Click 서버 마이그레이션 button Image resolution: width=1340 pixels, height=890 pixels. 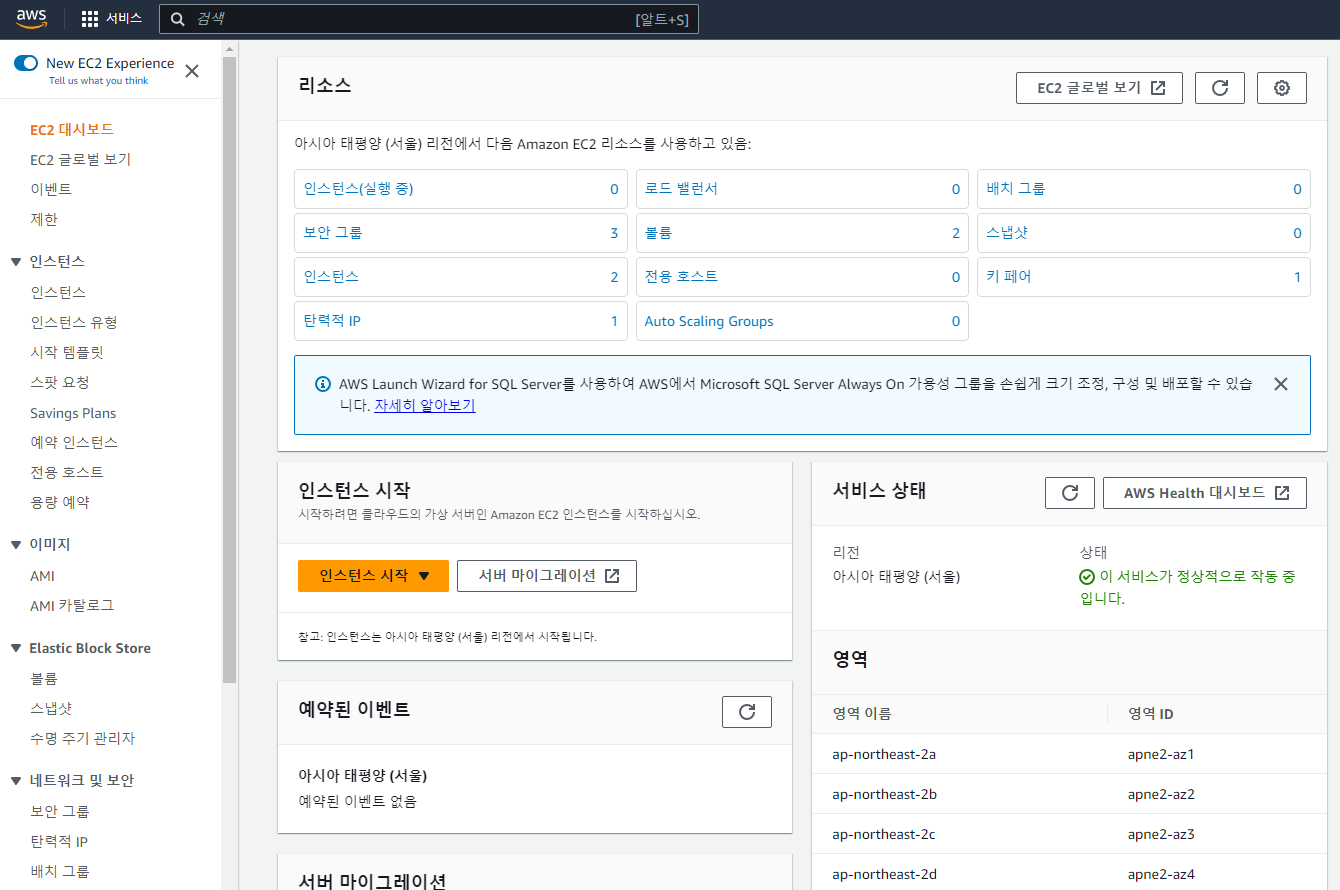pyautogui.click(x=547, y=576)
